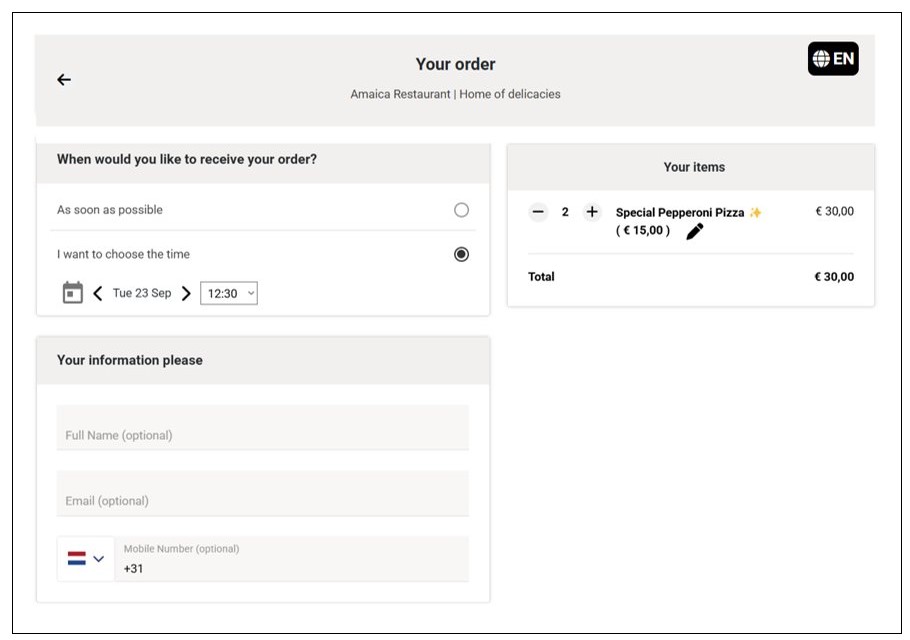This screenshot has height=640, width=910.
Task: Select the As soon as possible option
Action: pos(461,210)
